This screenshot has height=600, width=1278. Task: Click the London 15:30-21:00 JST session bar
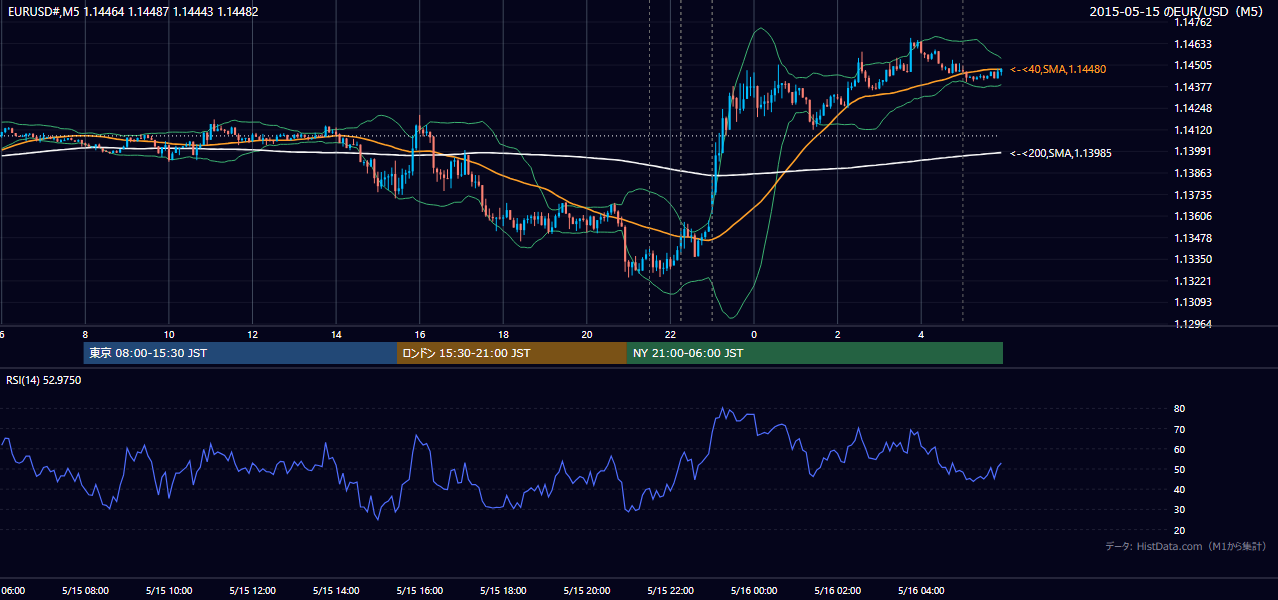pyautogui.click(x=512, y=353)
